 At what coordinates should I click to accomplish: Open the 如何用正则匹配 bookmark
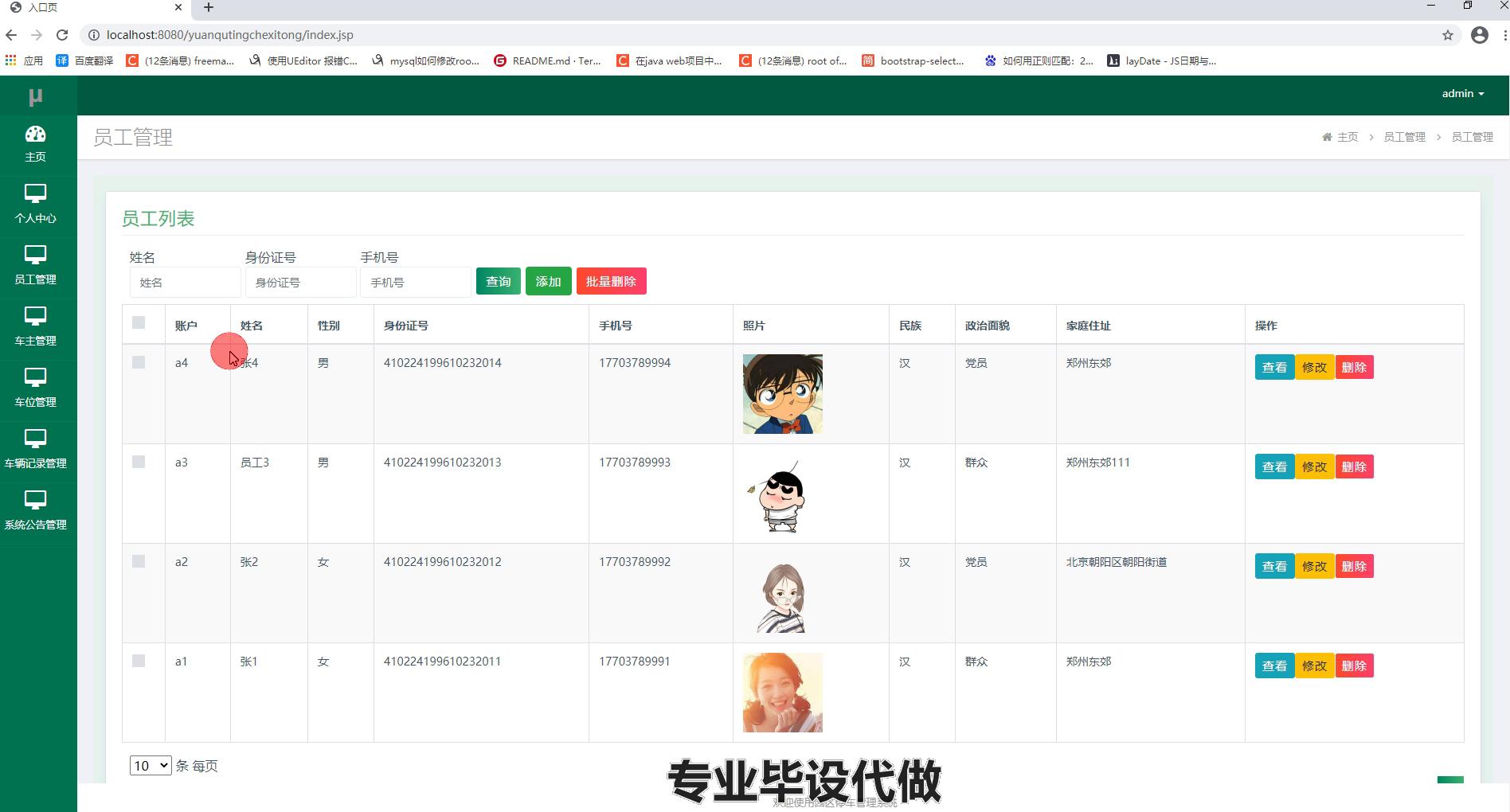click(x=1039, y=61)
